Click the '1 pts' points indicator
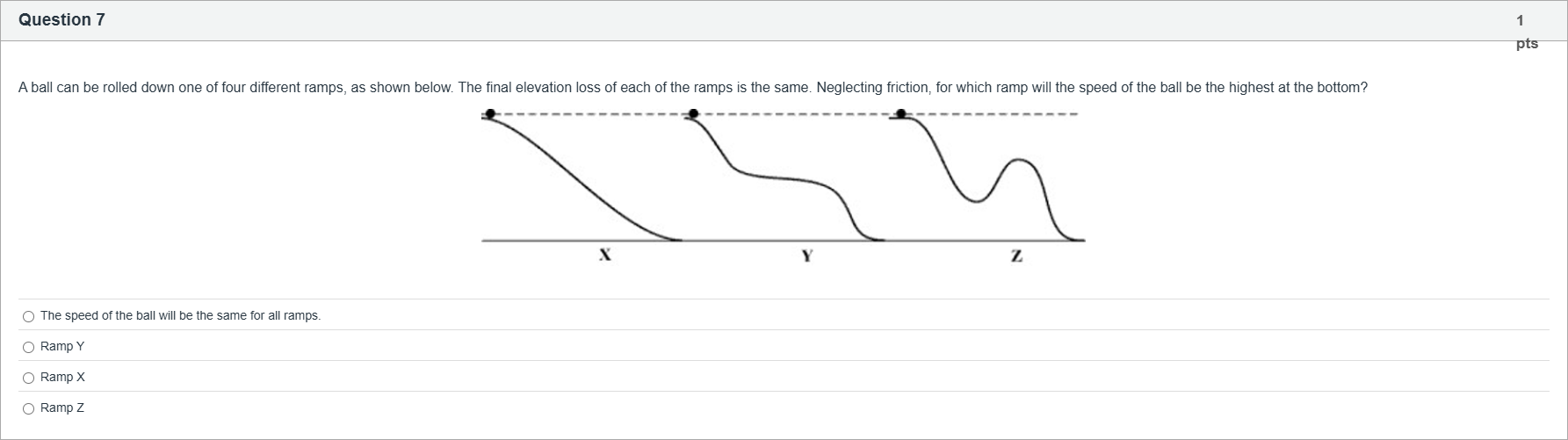1568x440 pixels. tap(1526, 32)
